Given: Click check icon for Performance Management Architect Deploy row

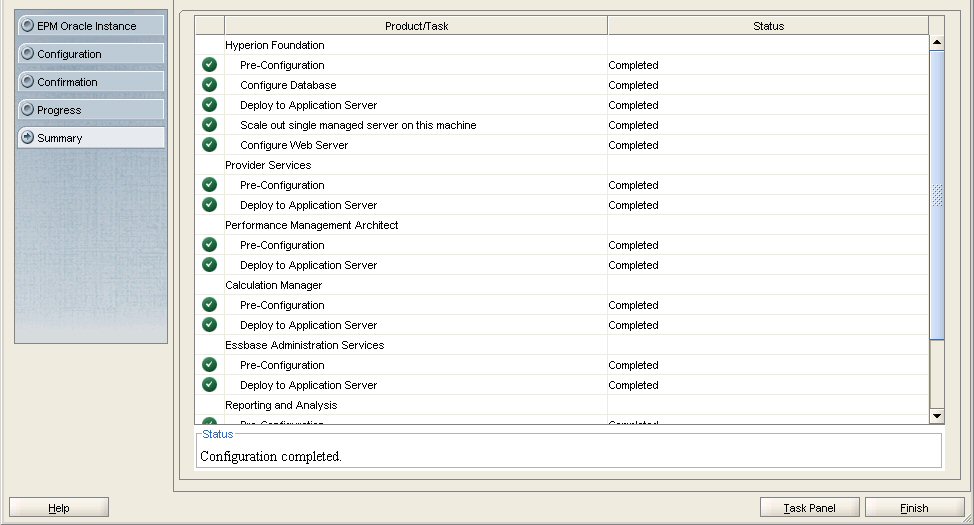Looking at the screenshot, I should (209, 265).
